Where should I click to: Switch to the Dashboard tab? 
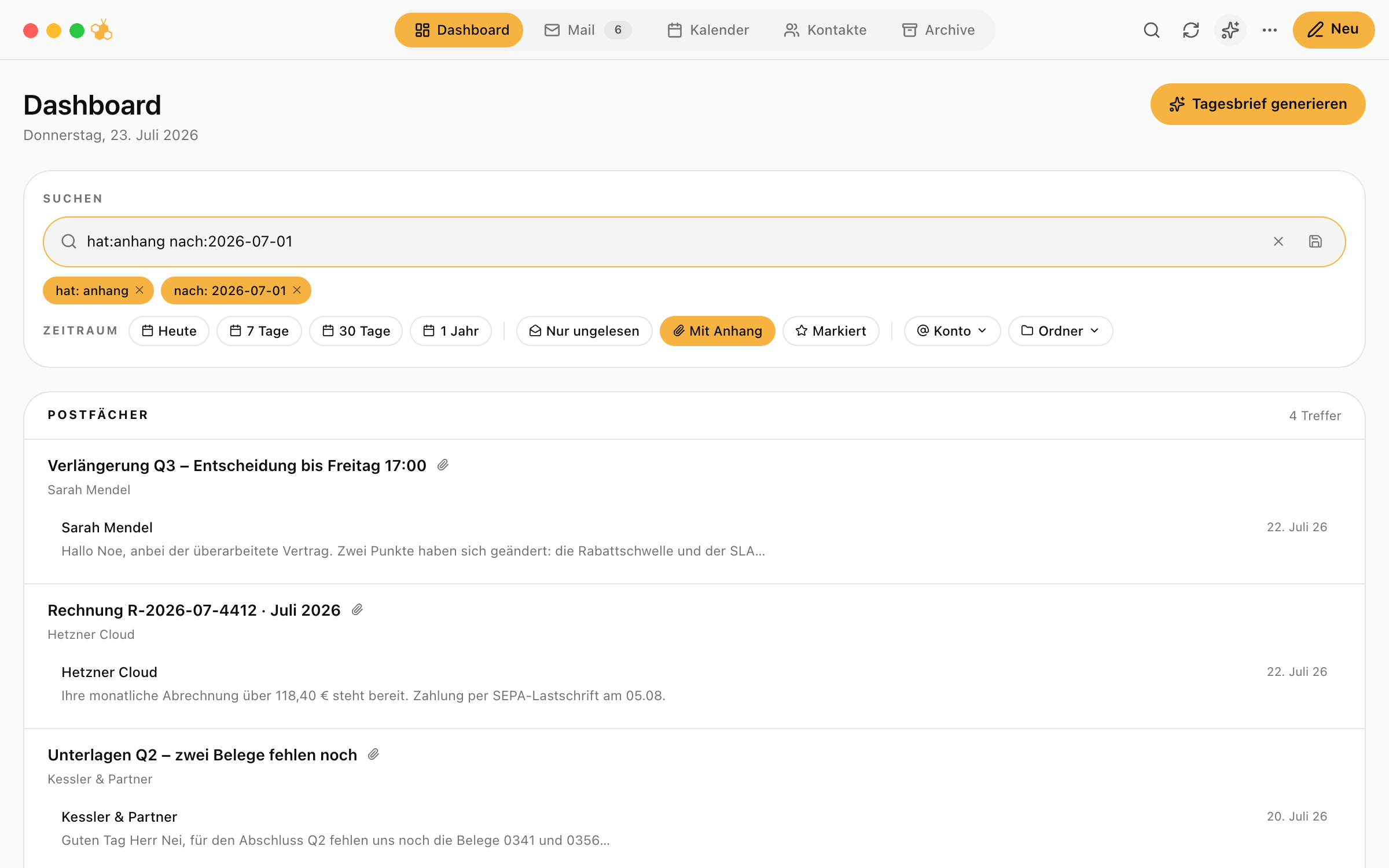[x=459, y=30]
